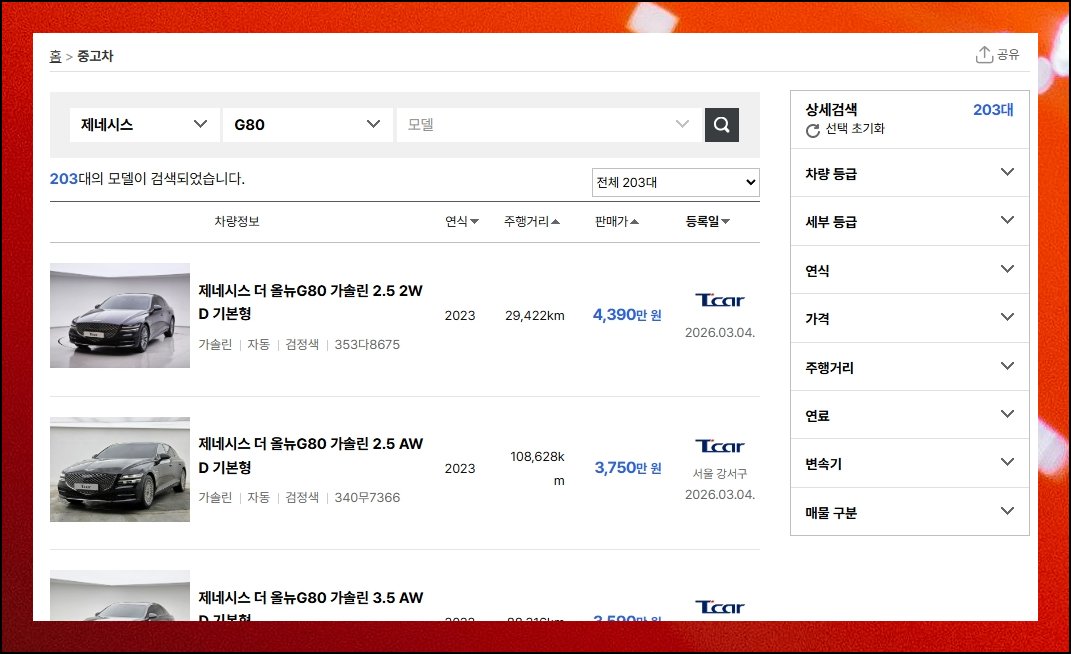
Task: Click 2023 year of 108,628km listing
Action: (x=460, y=469)
